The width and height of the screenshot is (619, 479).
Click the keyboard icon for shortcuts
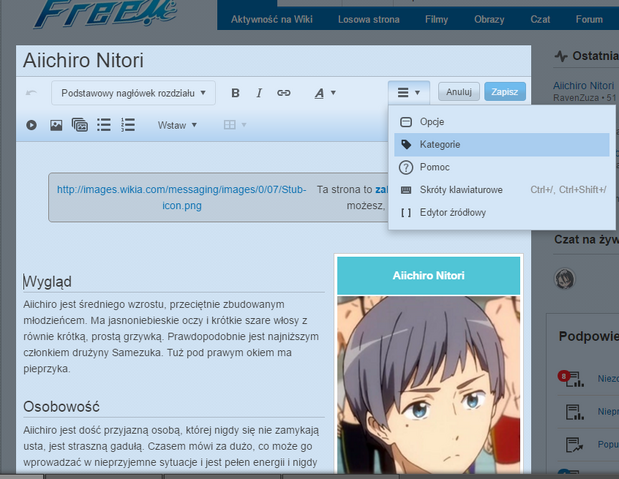tap(406, 190)
